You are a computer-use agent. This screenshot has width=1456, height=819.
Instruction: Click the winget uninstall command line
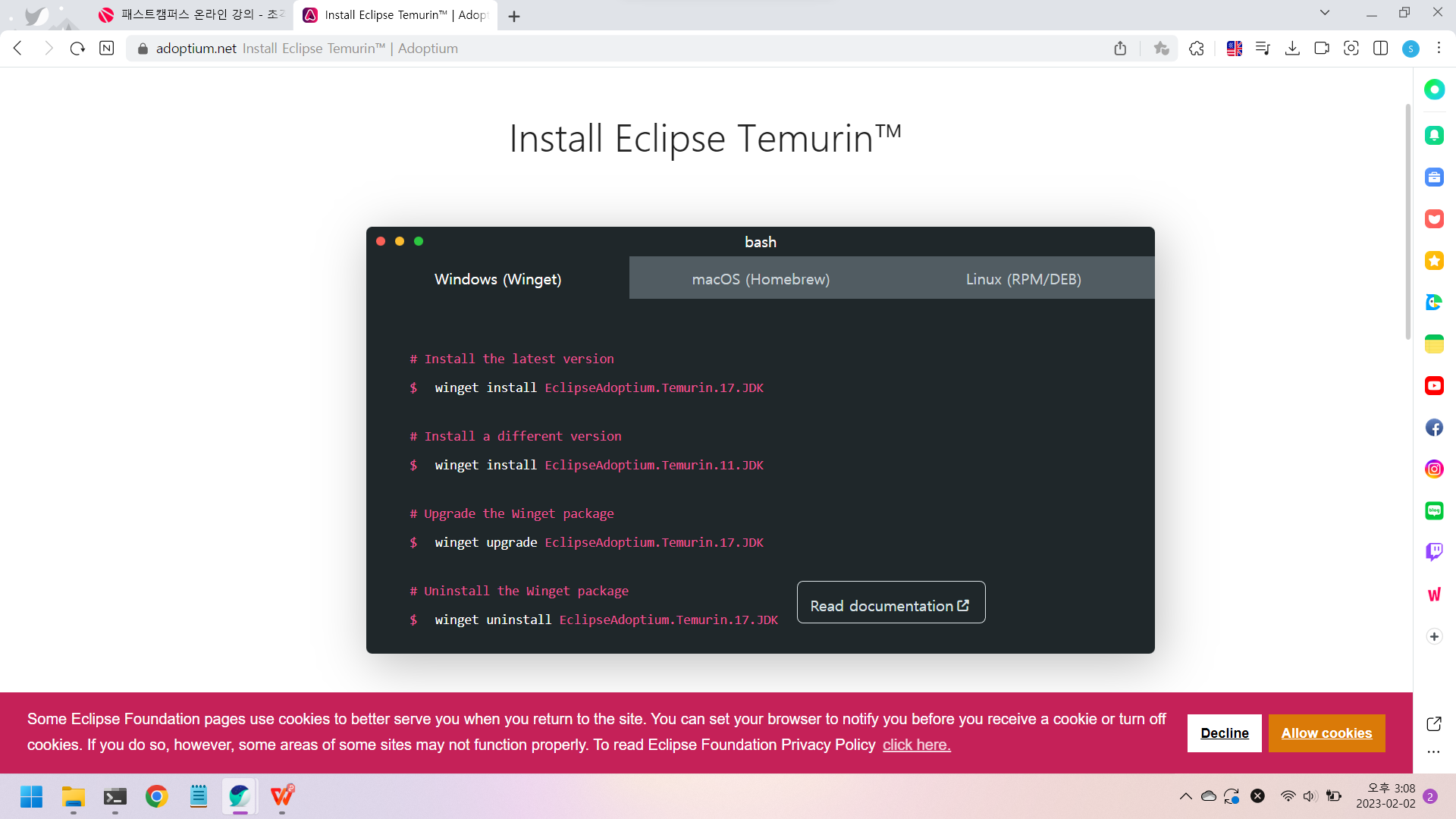606,620
